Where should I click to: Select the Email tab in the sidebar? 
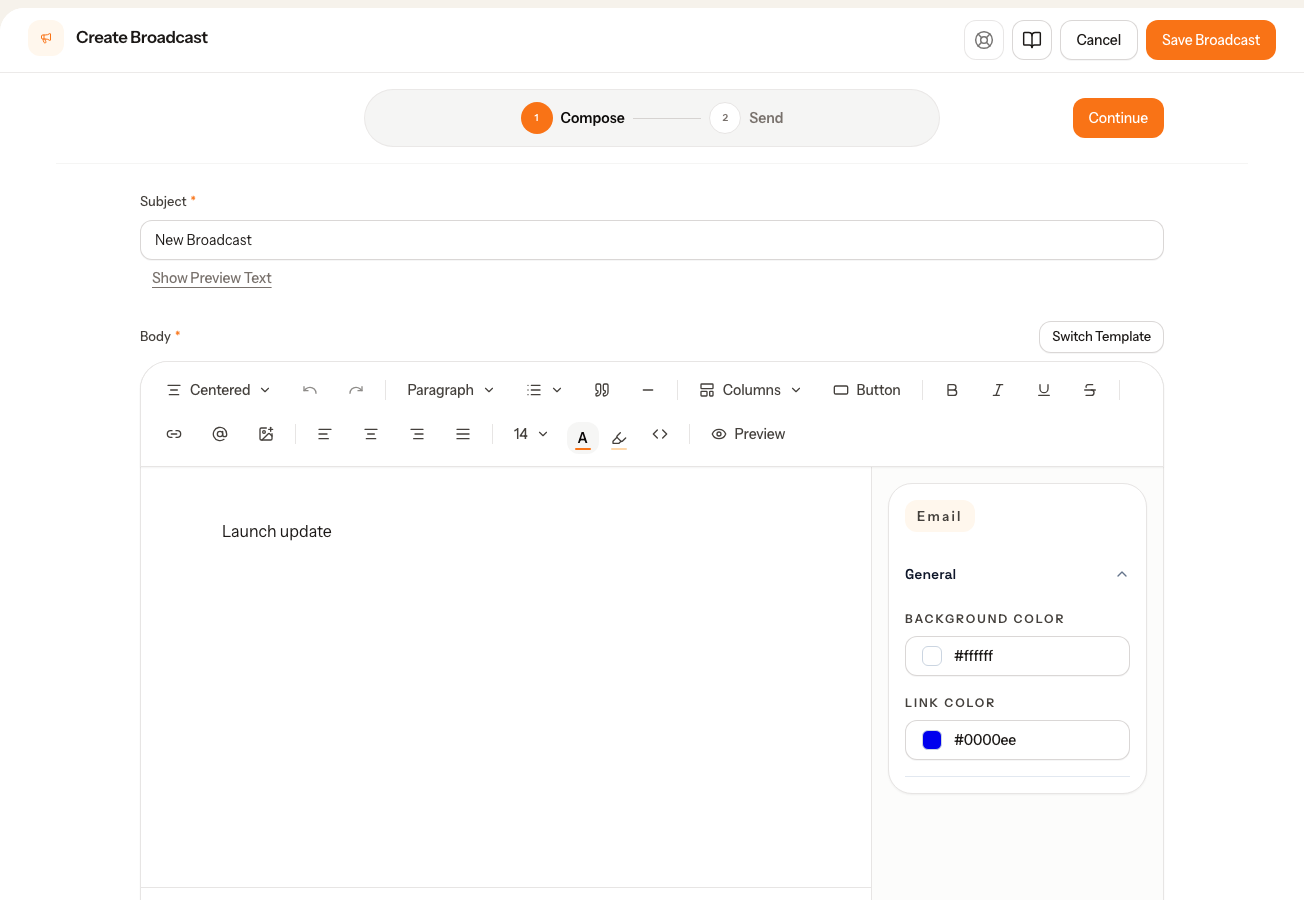click(x=939, y=516)
